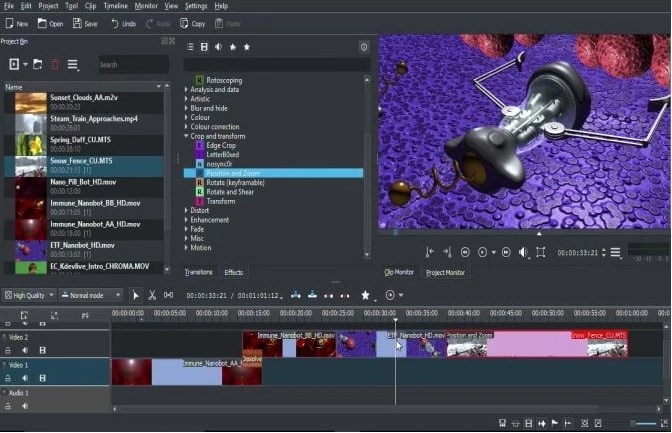Click the favorite effects star in timeline toolbar
Image resolution: width=672 pixels, height=433 pixels.
click(x=365, y=295)
